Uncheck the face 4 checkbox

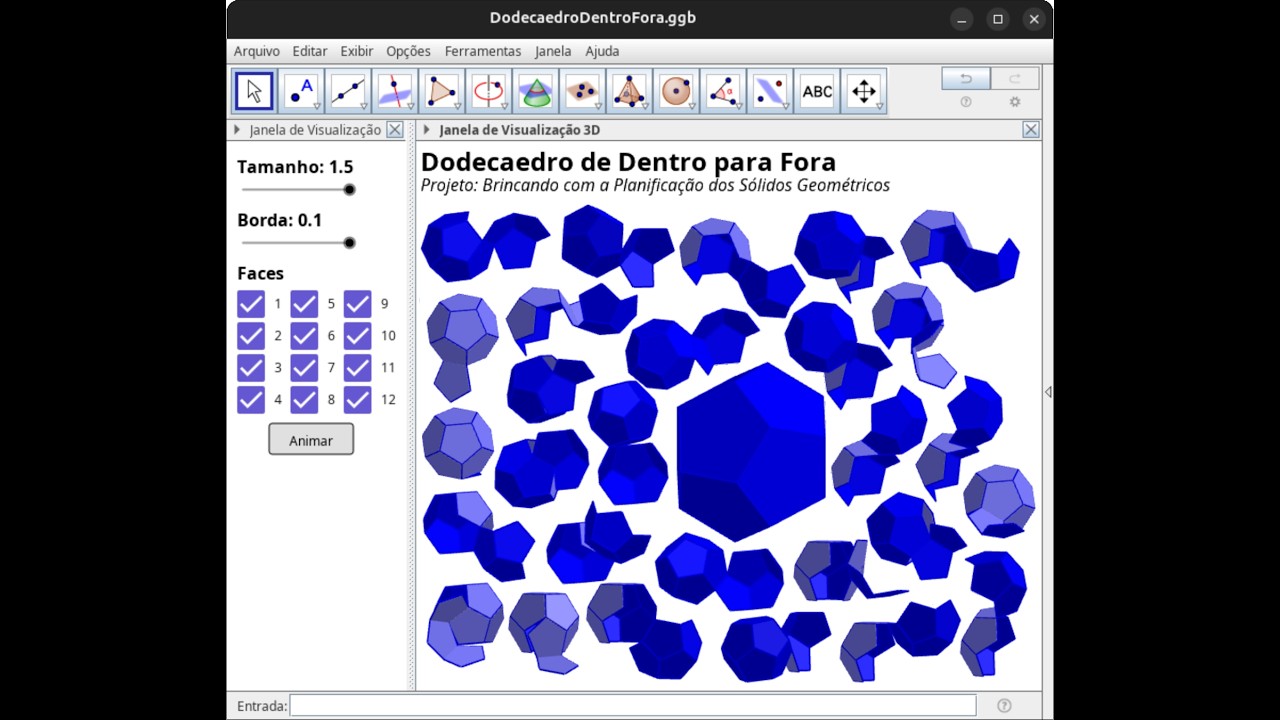coord(251,400)
